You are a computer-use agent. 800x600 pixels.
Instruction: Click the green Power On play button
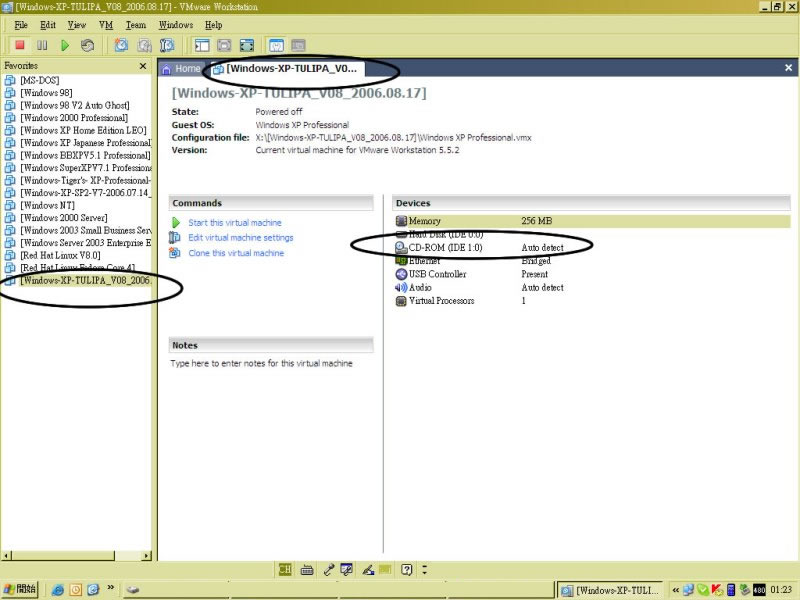(x=65, y=45)
